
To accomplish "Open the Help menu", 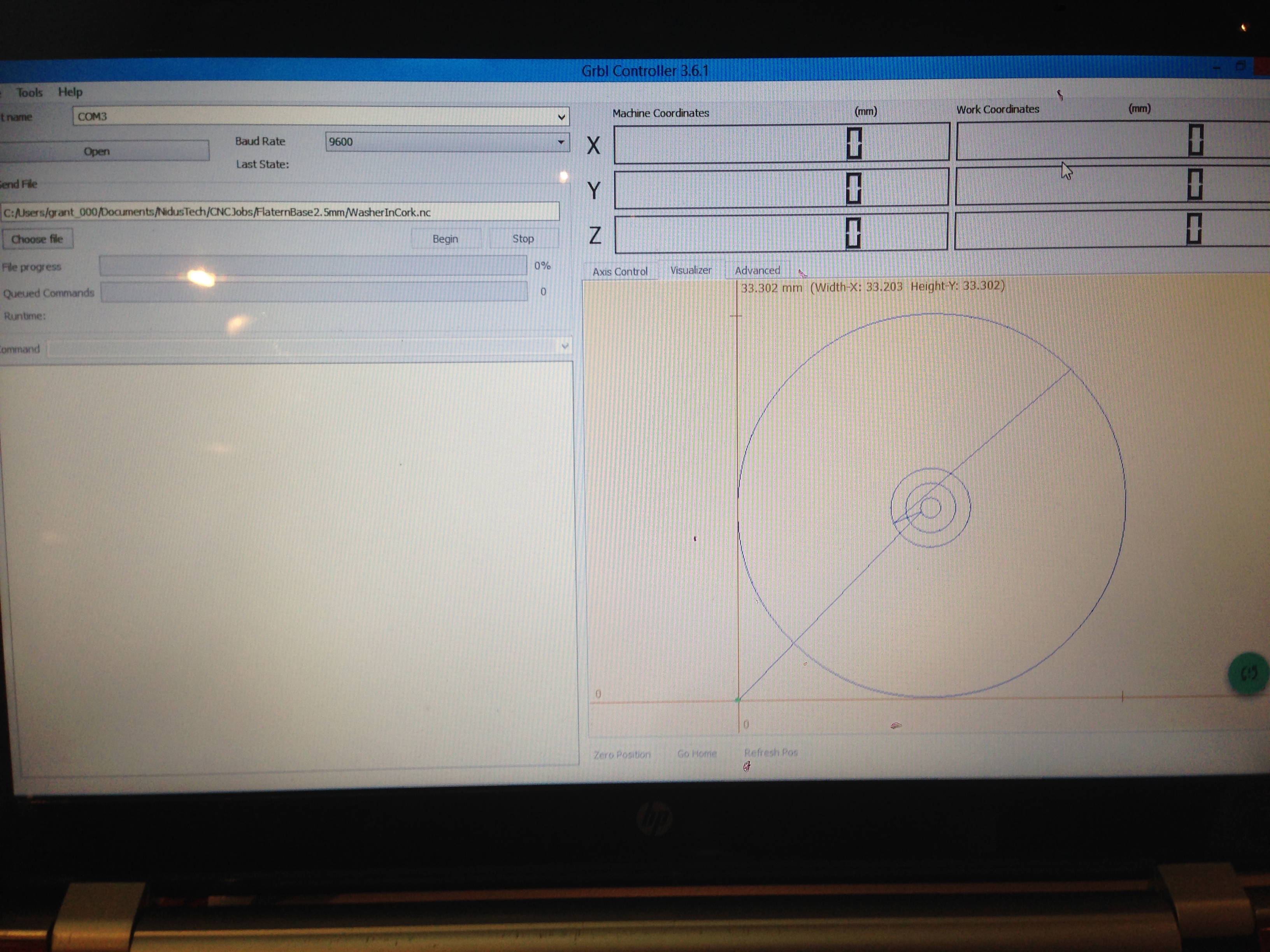I will click(70, 92).
